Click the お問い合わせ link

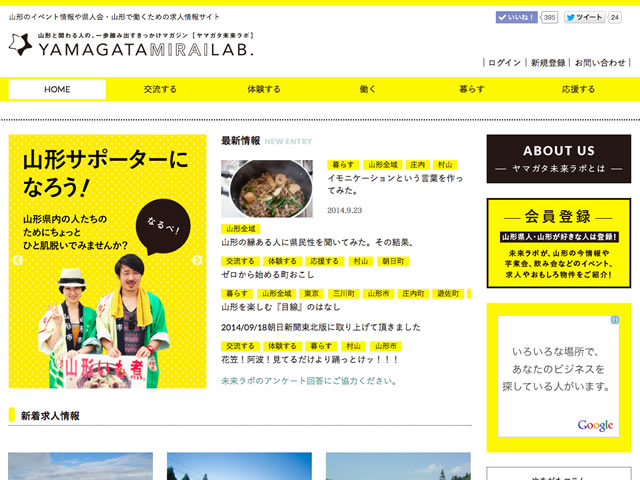tap(600, 62)
